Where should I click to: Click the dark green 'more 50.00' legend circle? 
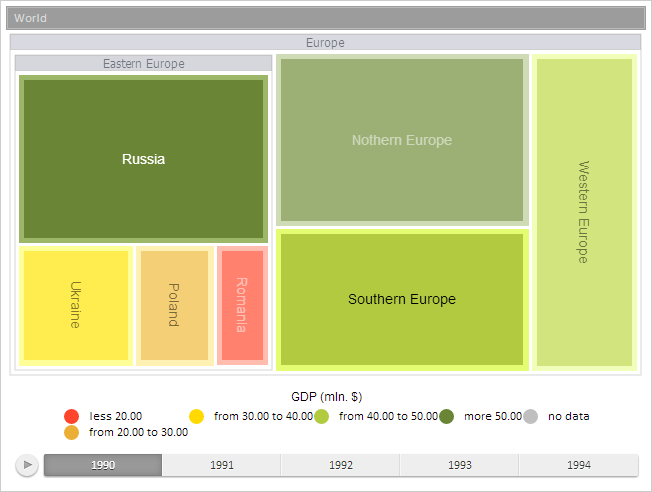446,416
